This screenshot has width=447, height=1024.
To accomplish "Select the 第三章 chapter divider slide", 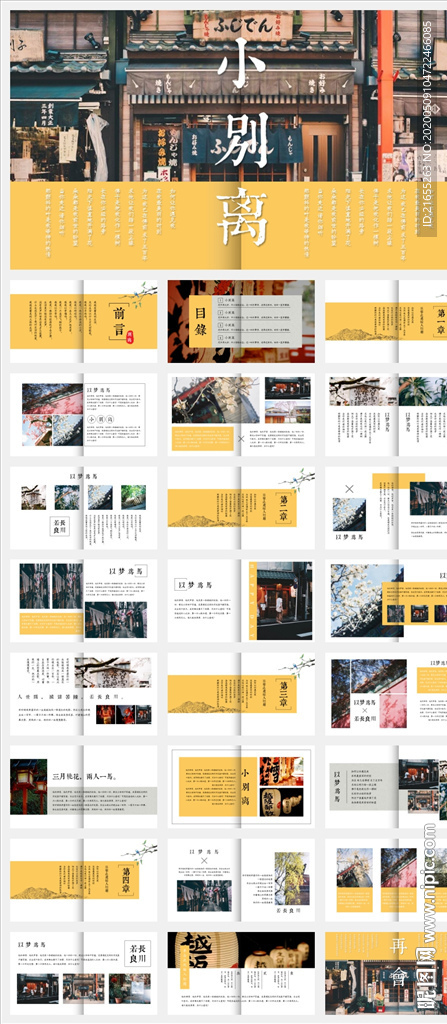I will point(241,694).
